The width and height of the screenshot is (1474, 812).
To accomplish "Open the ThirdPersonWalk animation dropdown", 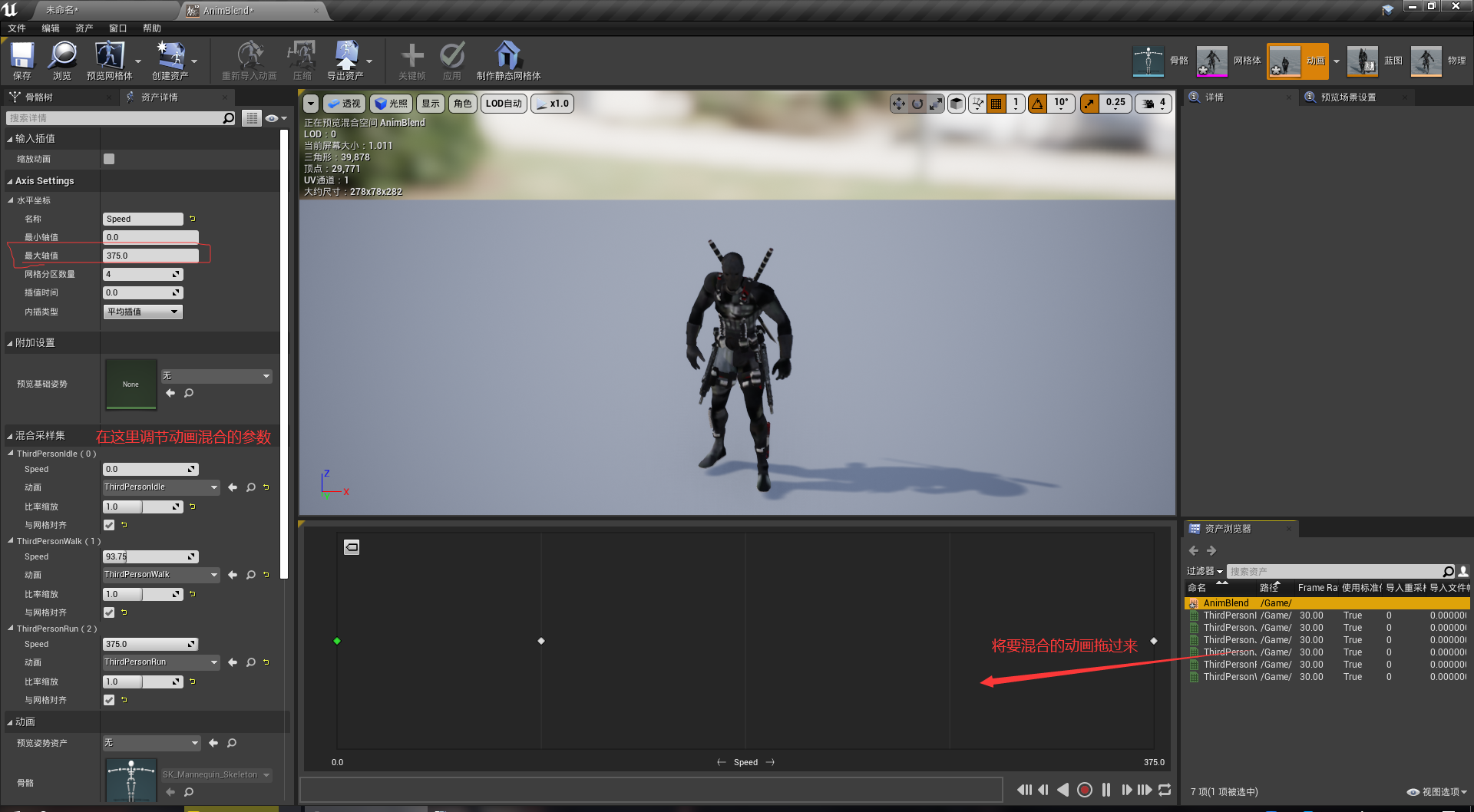I will coord(161,575).
